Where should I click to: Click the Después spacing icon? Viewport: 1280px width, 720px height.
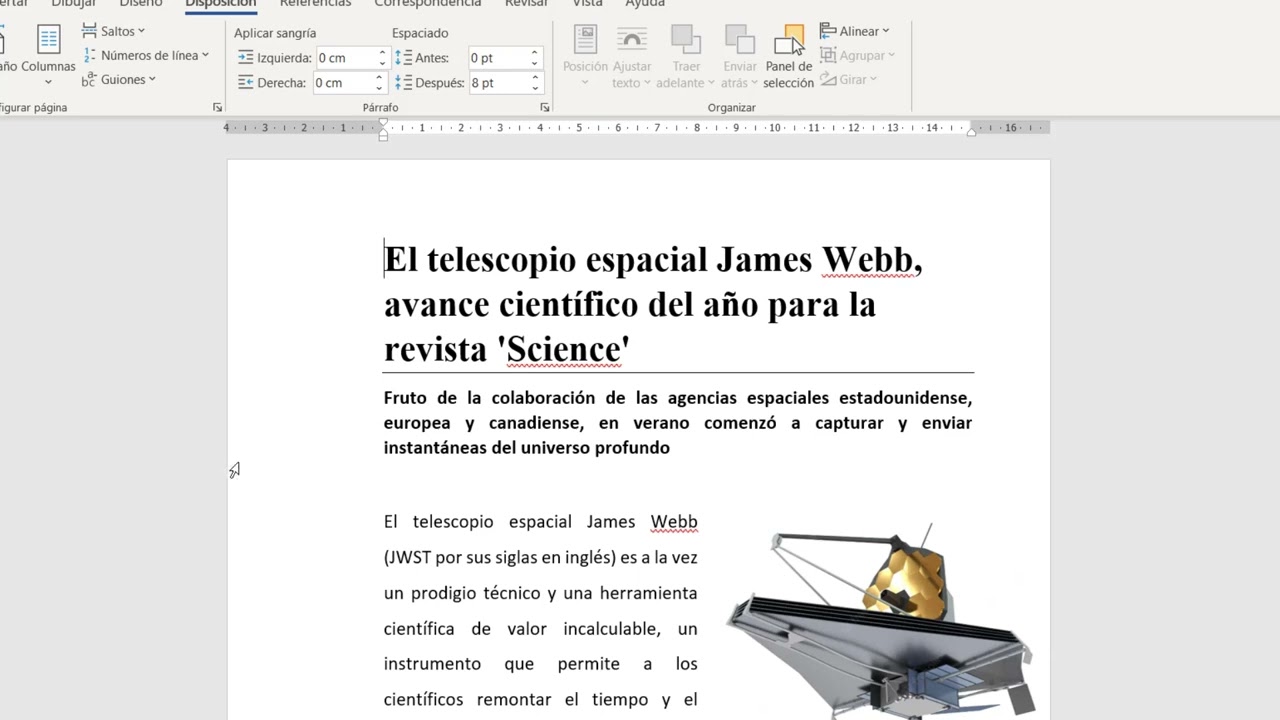403,83
